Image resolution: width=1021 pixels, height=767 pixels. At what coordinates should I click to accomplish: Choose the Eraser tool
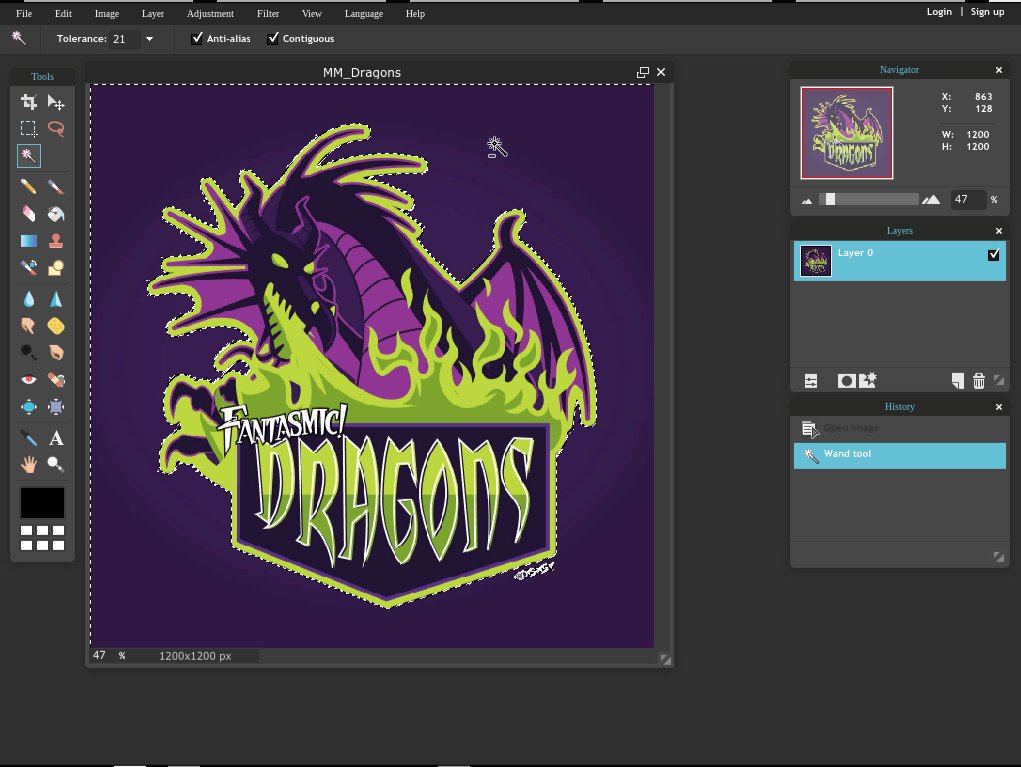[29, 213]
